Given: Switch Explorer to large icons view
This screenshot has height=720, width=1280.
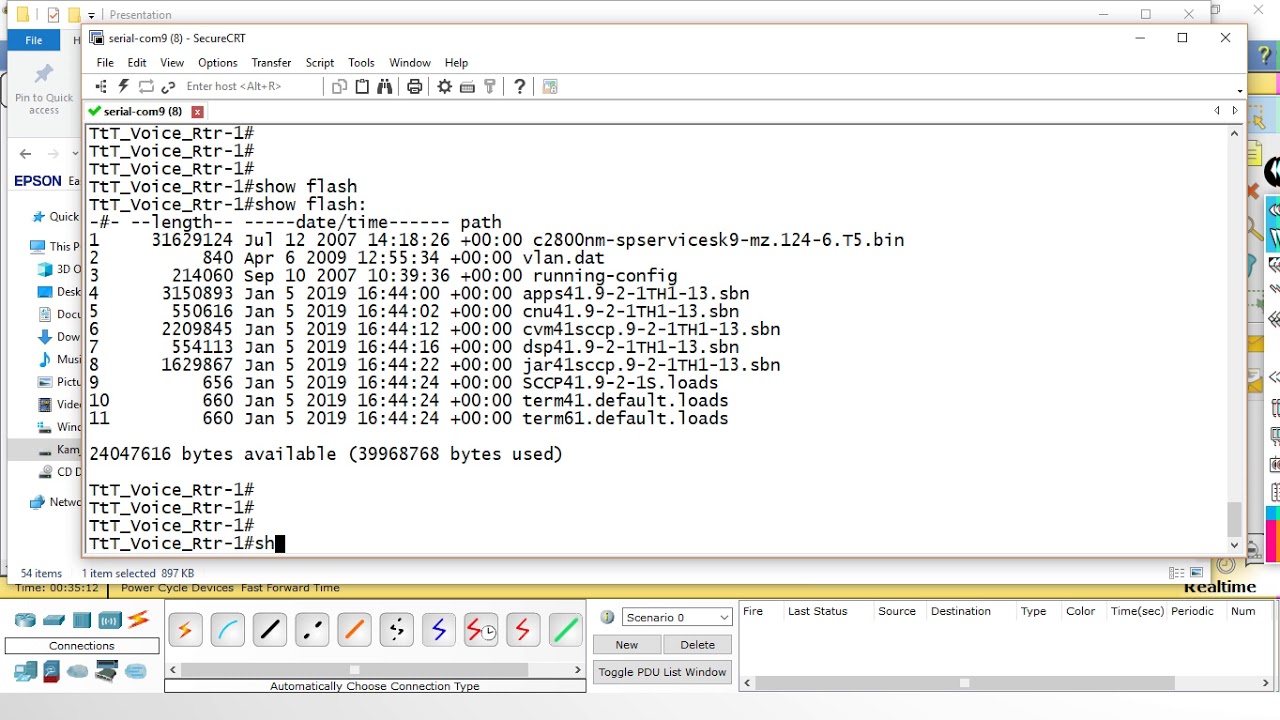Looking at the screenshot, I should tap(1197, 573).
